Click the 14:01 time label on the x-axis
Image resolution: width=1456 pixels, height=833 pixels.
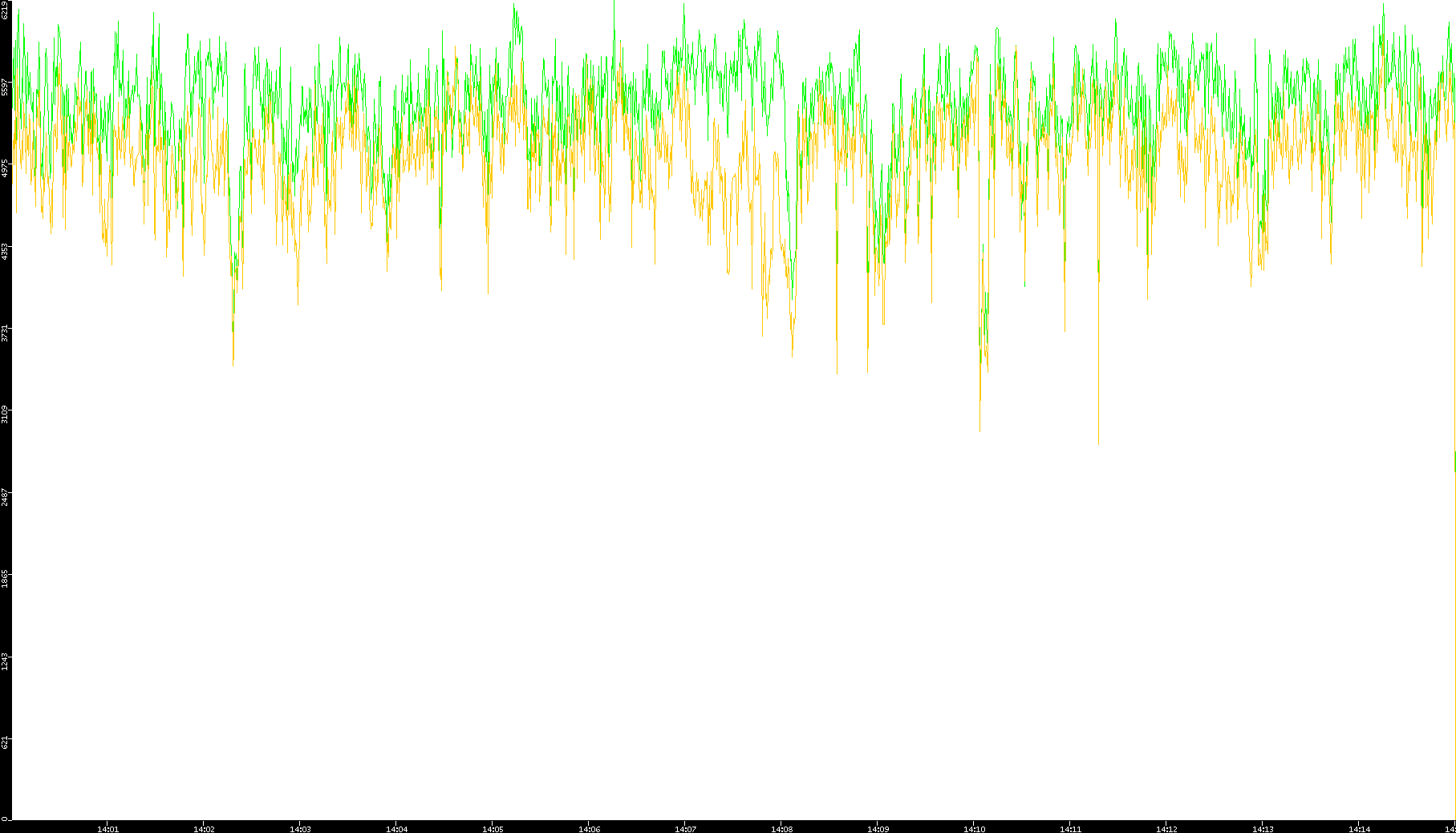pos(107,829)
